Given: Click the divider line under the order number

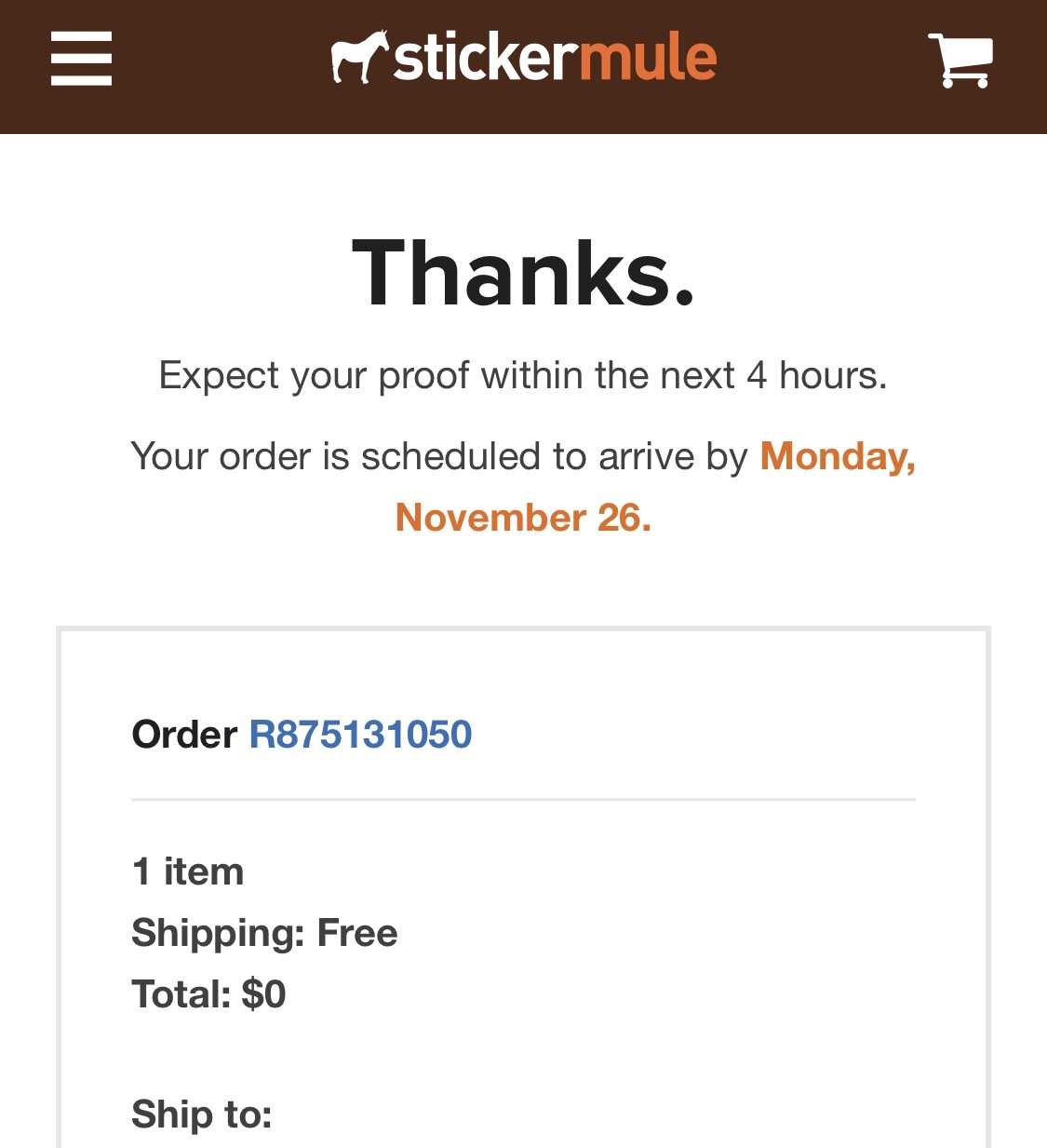Looking at the screenshot, I should (x=523, y=799).
